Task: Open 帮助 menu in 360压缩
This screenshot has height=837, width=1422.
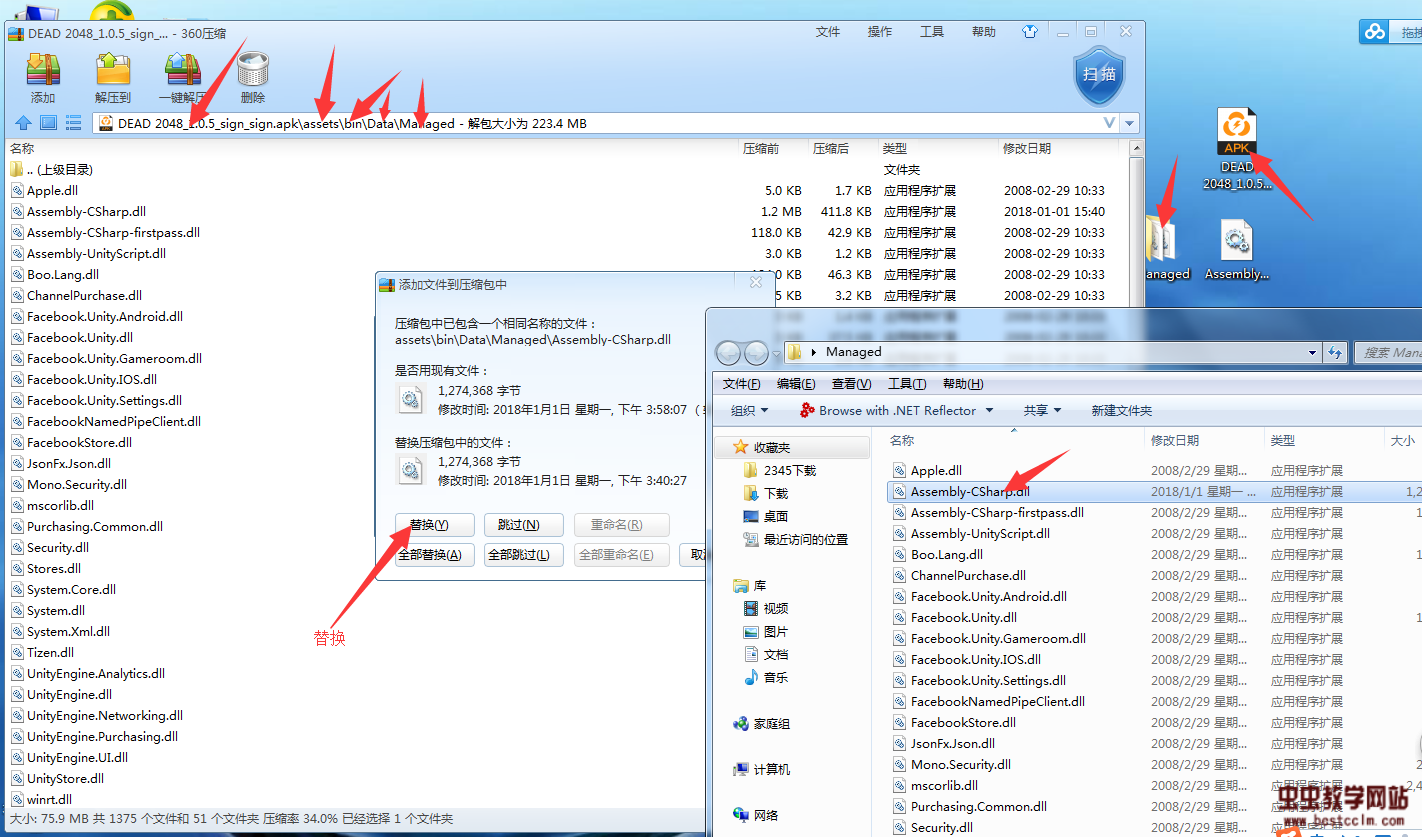Action: [x=984, y=32]
